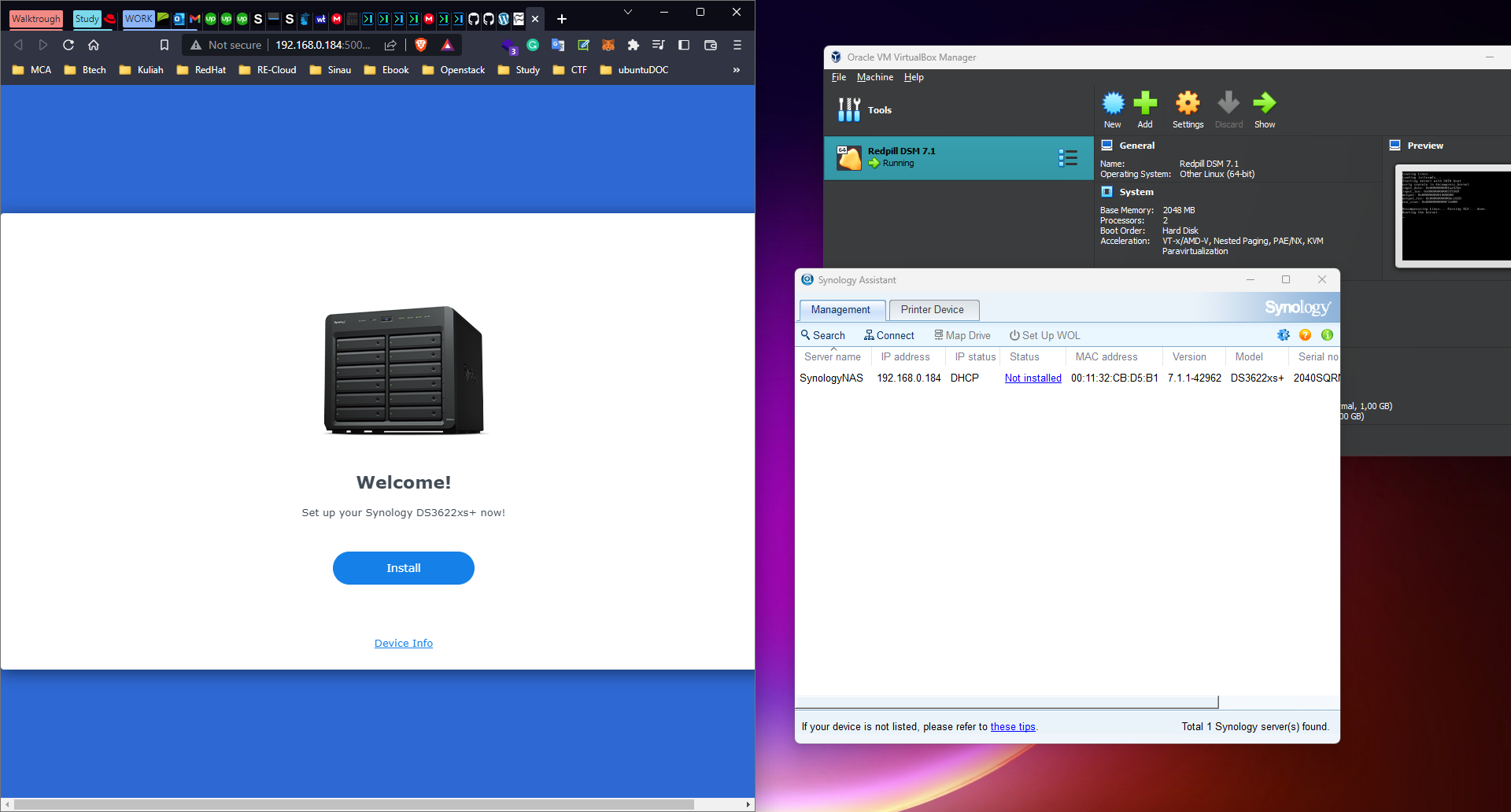Screen dimensions: 1511x812
Task: Open Synology Assistant settings gear icon
Action: point(1284,335)
